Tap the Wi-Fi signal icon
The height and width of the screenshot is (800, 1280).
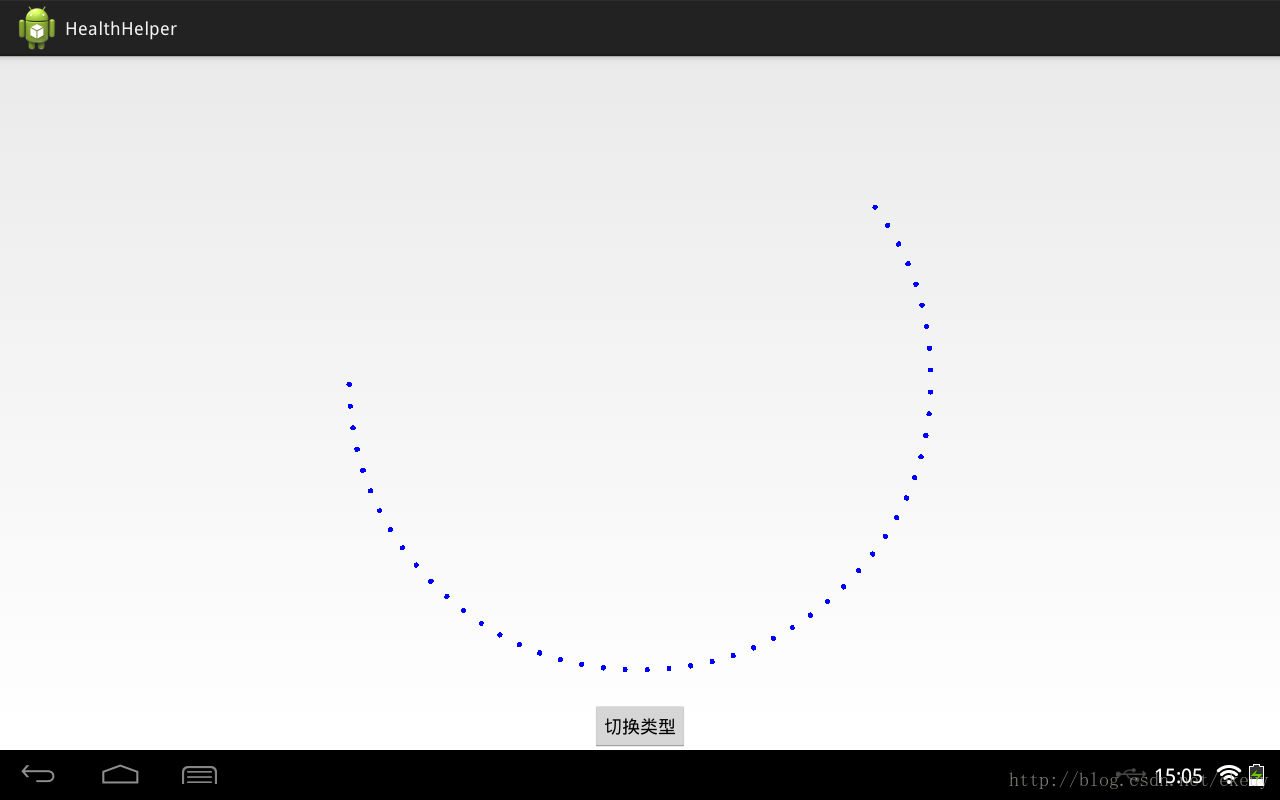click(x=1229, y=775)
